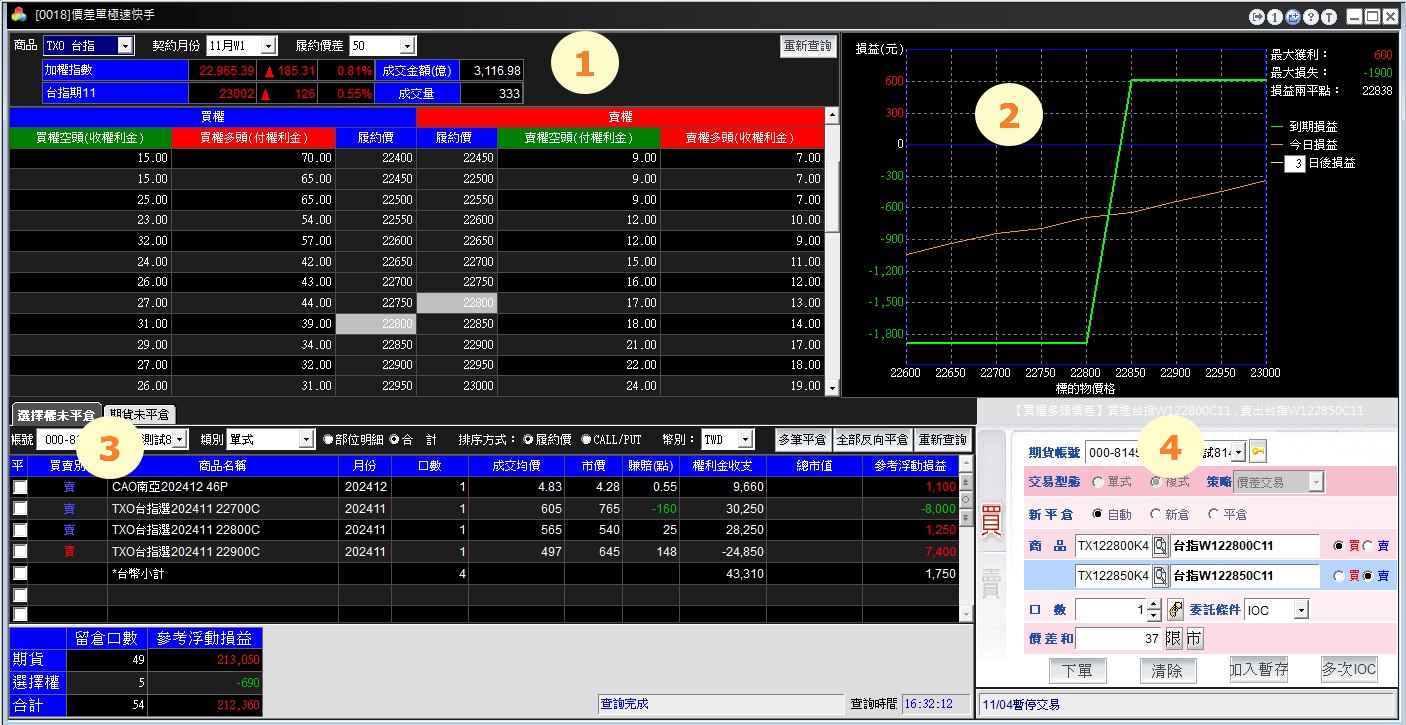
Task: Open the 商品 TXO 台指 dropdown
Action: pyautogui.click(x=125, y=46)
